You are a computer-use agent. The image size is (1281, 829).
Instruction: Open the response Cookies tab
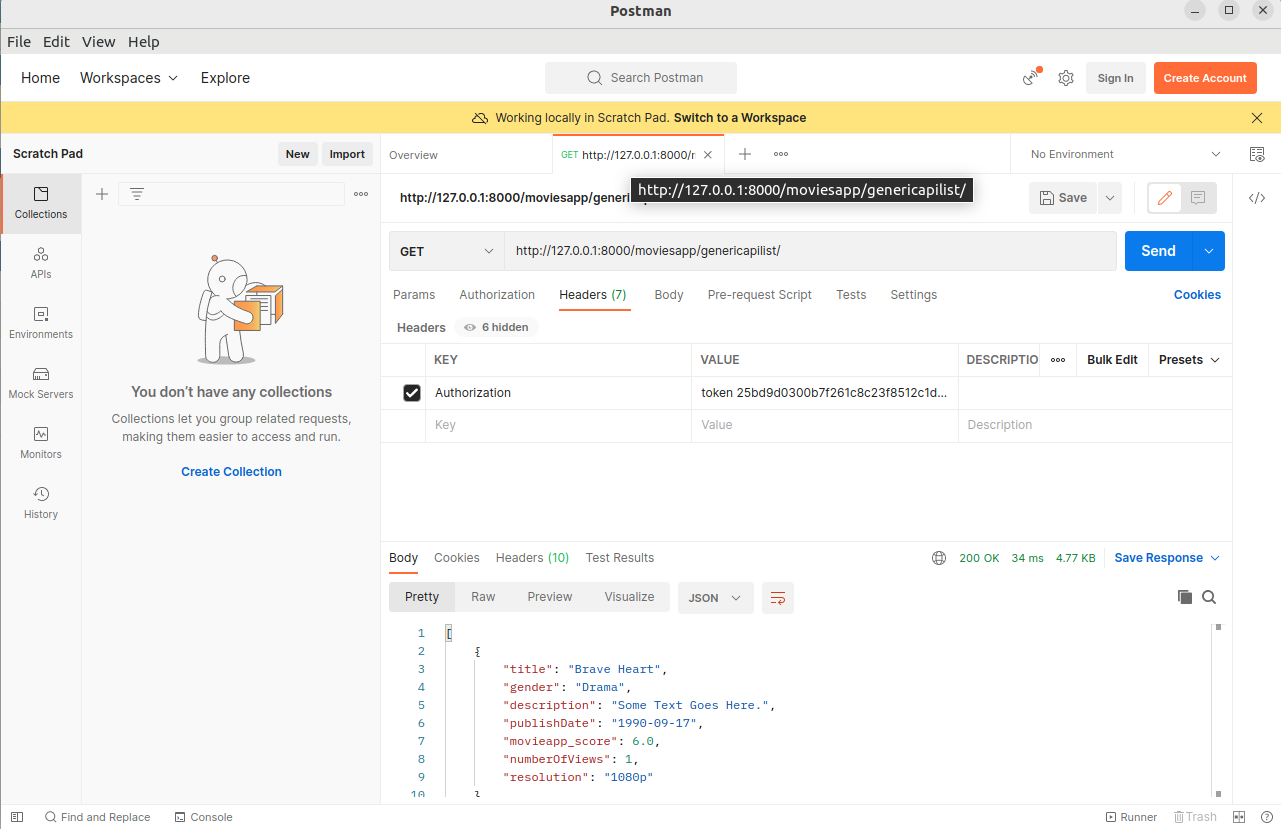(457, 558)
